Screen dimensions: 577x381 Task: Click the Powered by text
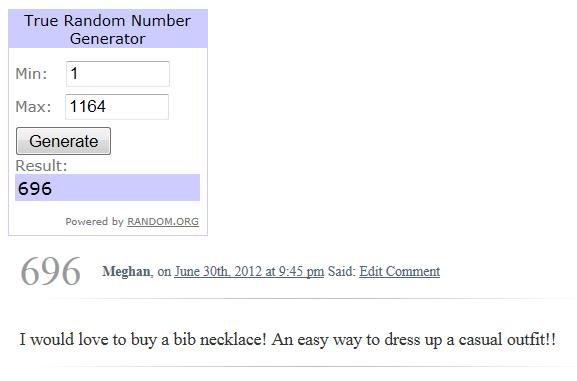pyautogui.click(x=94, y=222)
